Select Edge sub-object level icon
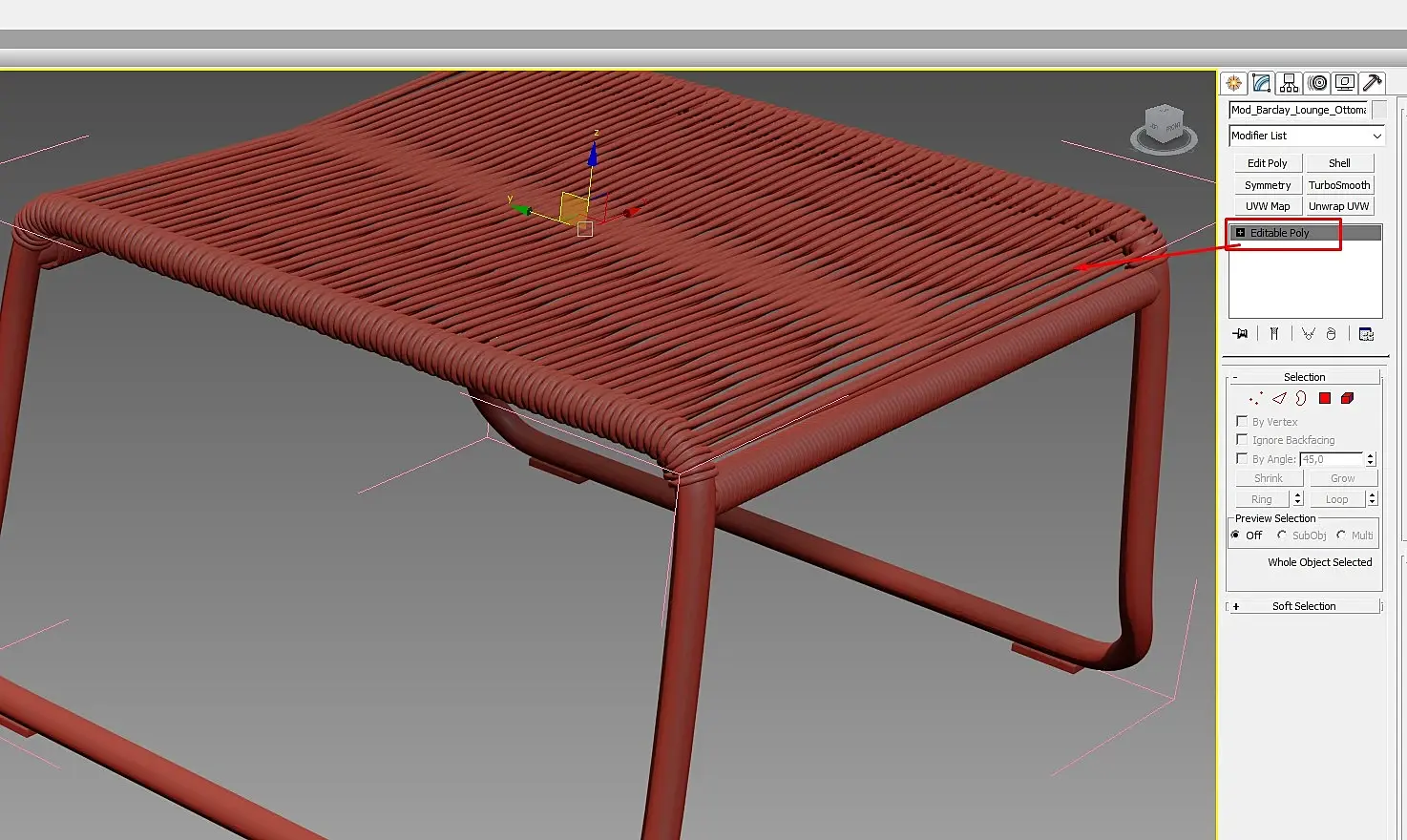Image resolution: width=1407 pixels, height=840 pixels. (x=1279, y=398)
